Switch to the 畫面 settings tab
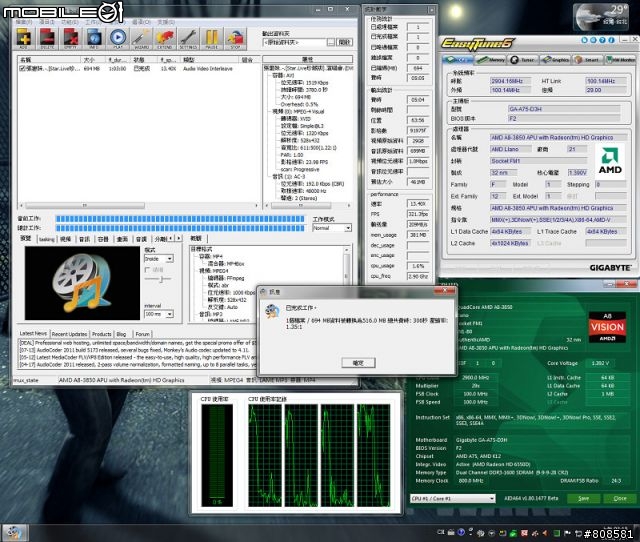The width and height of the screenshot is (640, 542). pyautogui.click(x=122, y=239)
